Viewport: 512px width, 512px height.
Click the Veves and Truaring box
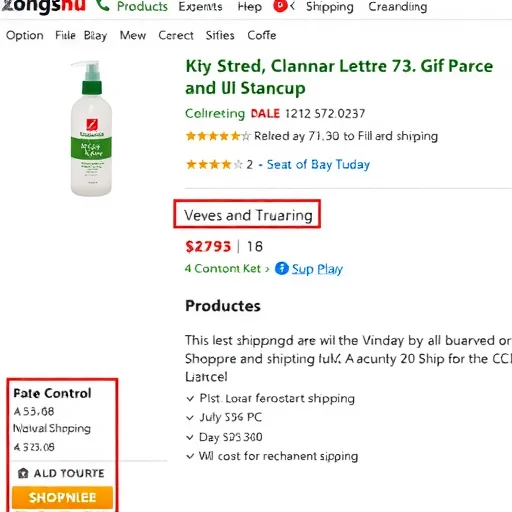[x=247, y=214]
